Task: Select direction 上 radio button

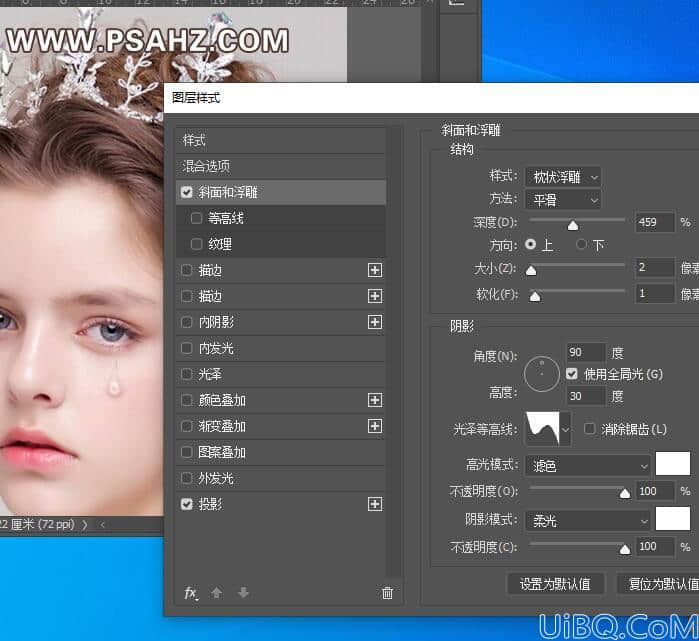Action: (x=530, y=244)
